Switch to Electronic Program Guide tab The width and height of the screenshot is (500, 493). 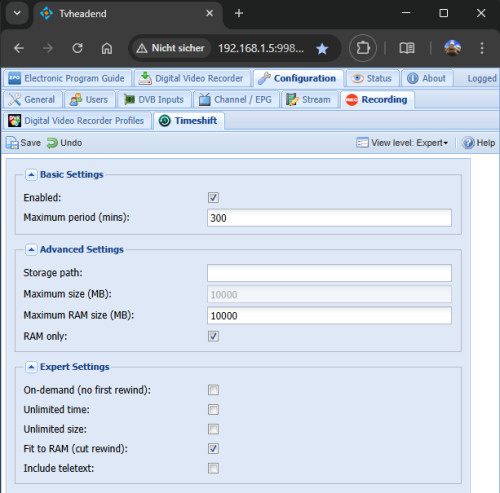click(67, 78)
